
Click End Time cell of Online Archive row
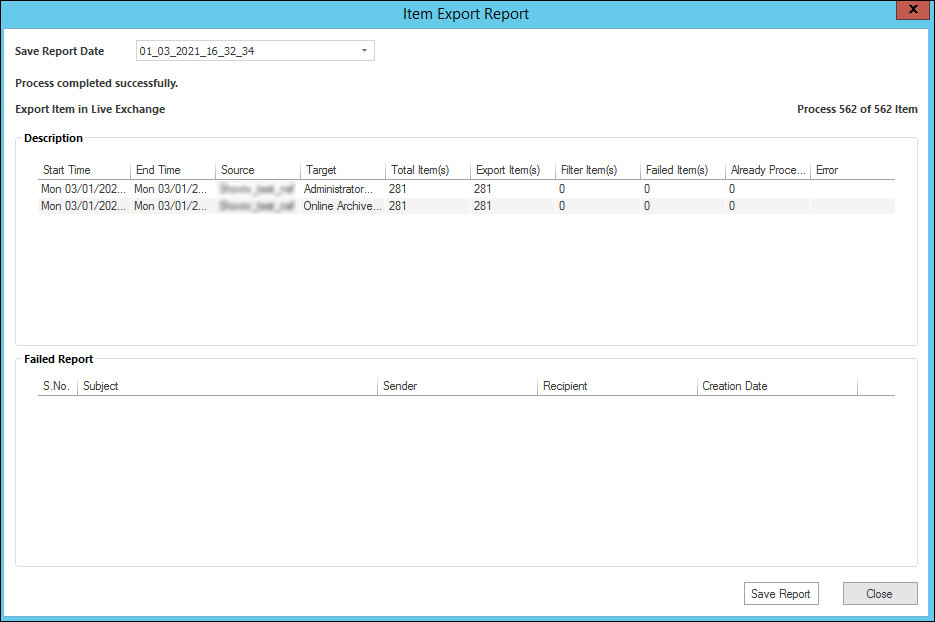click(171, 206)
